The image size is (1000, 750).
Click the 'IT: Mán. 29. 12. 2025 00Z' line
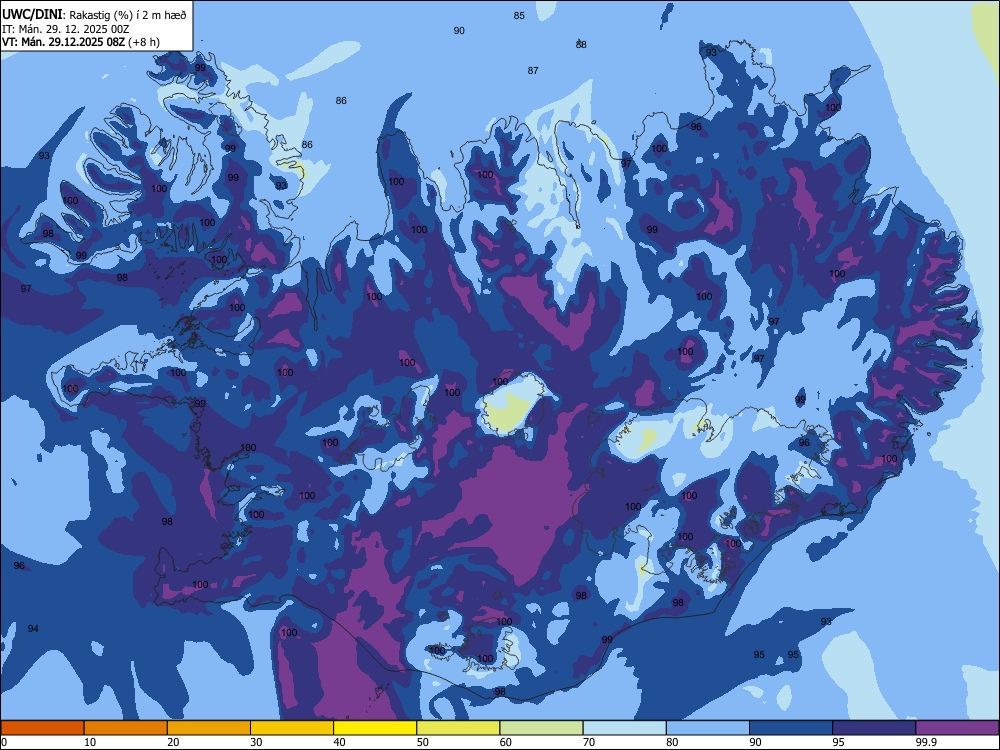[x=65, y=29]
